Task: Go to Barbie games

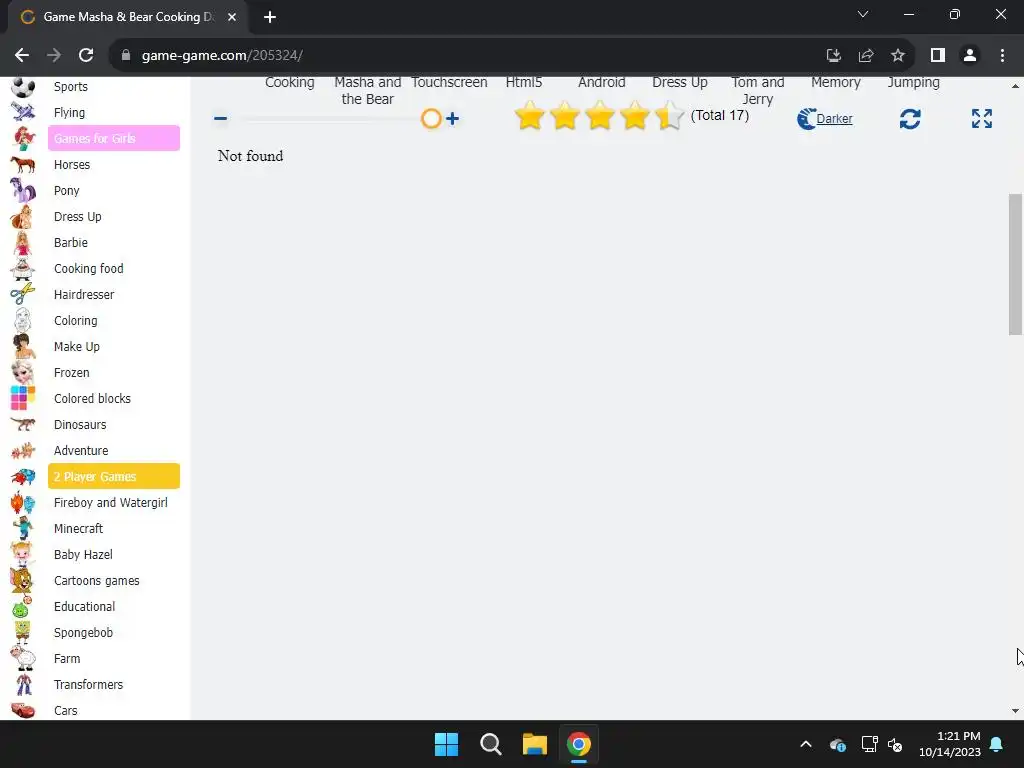Action: pyautogui.click(x=71, y=243)
